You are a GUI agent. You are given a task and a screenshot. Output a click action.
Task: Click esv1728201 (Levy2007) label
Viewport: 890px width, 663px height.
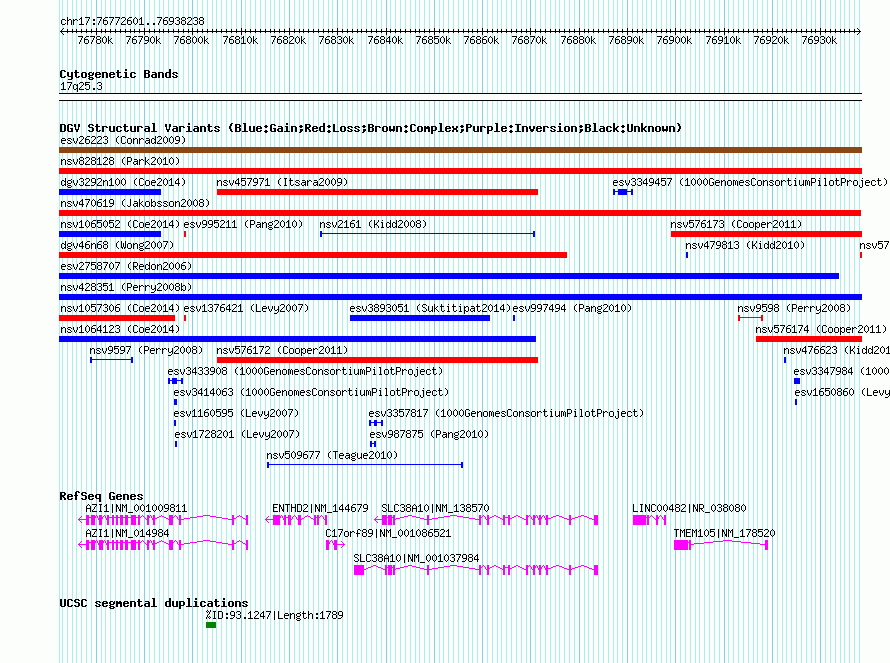point(237,434)
